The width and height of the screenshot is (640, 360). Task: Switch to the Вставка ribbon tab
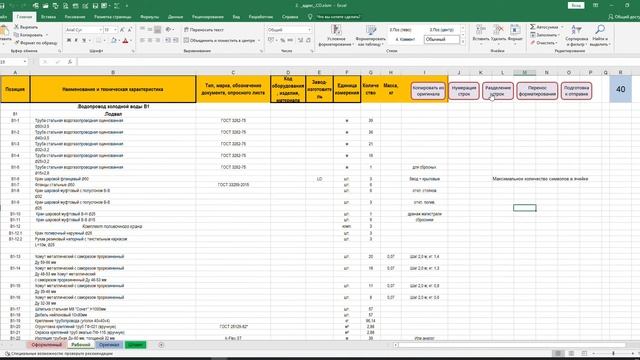(x=48, y=17)
